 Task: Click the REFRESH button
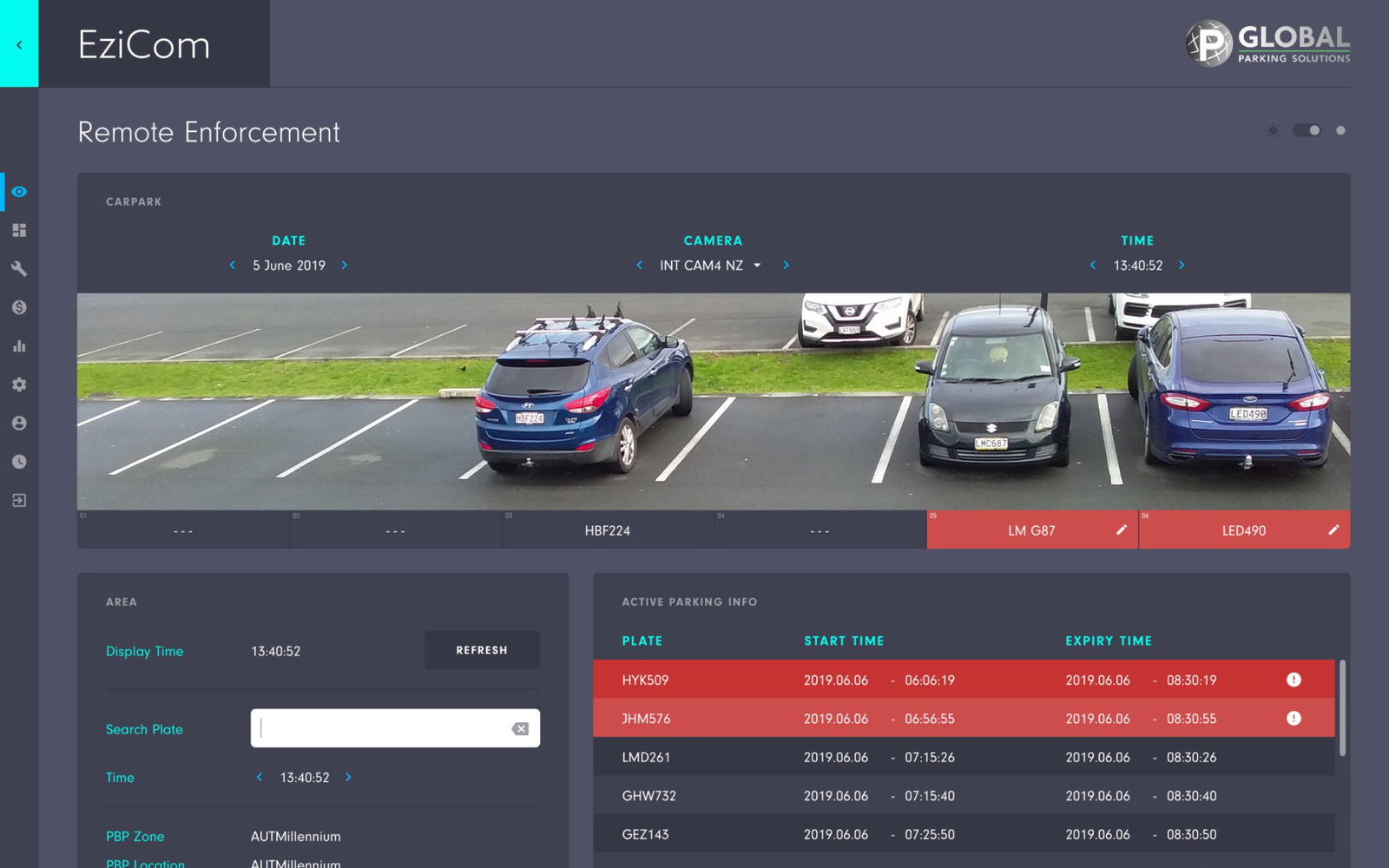point(482,650)
